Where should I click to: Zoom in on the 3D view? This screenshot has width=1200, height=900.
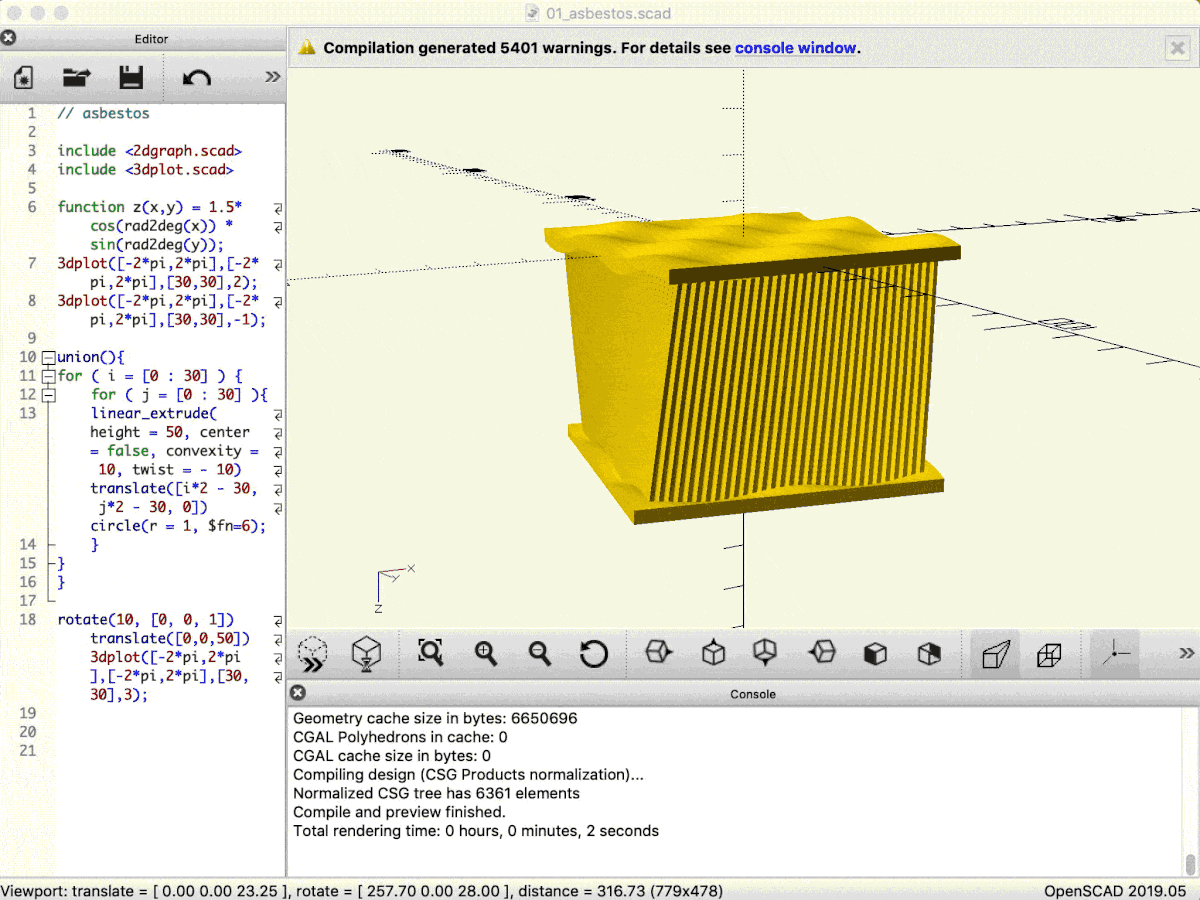click(486, 654)
